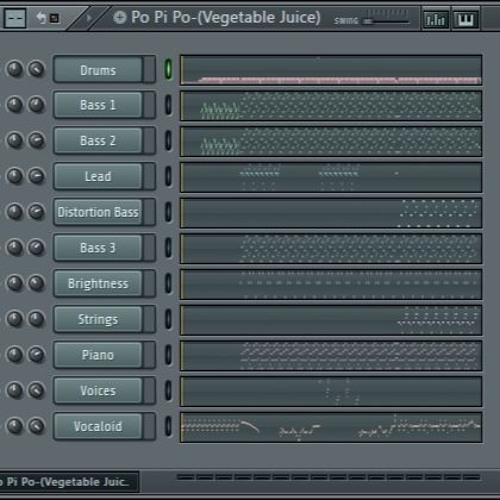Toggle the Brightness channel select LED
Image resolution: width=500 pixels, height=500 pixels.
click(169, 283)
